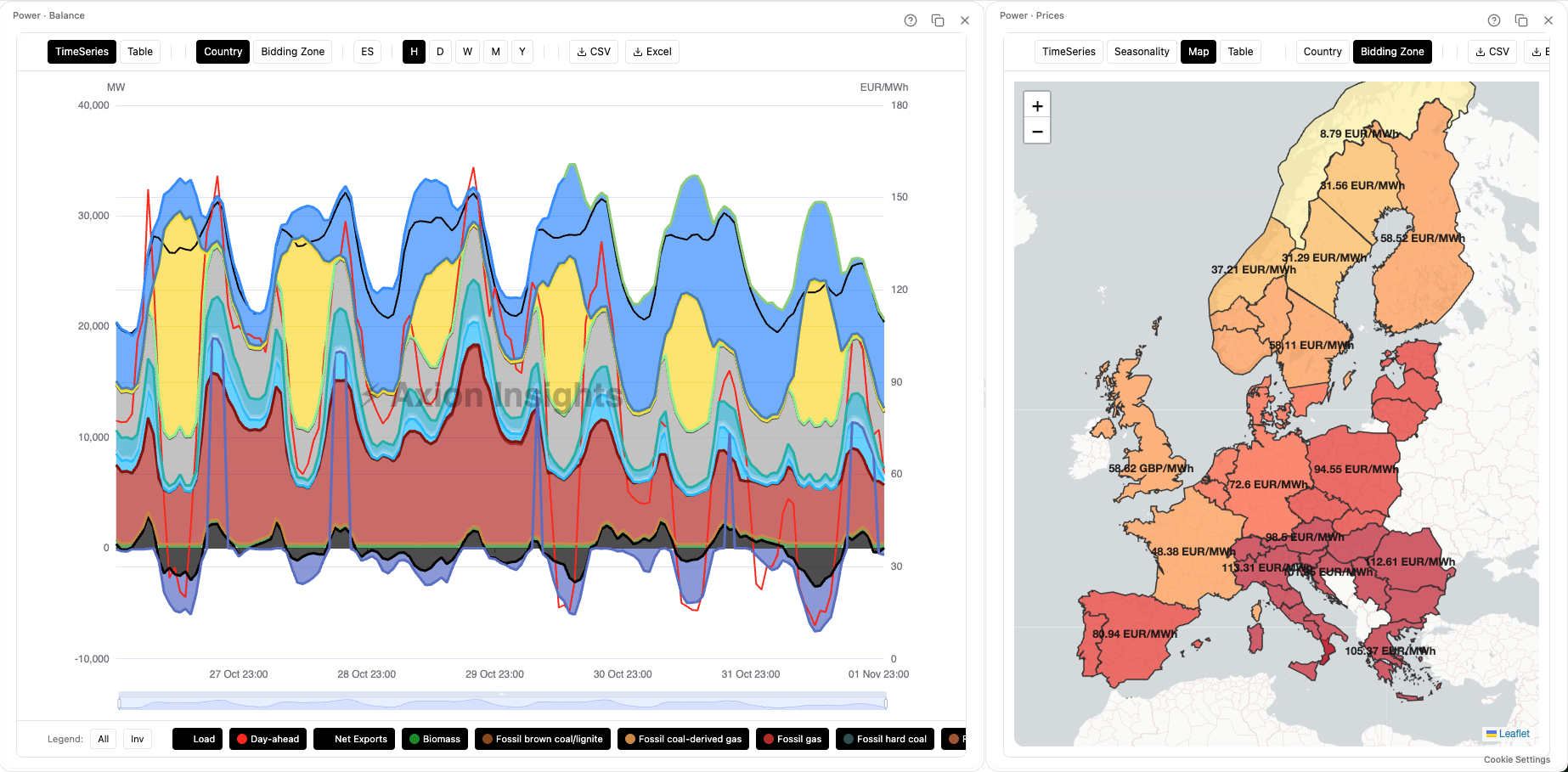Open the ES country selector
Screen dimensions: 1568x772
coord(367,52)
